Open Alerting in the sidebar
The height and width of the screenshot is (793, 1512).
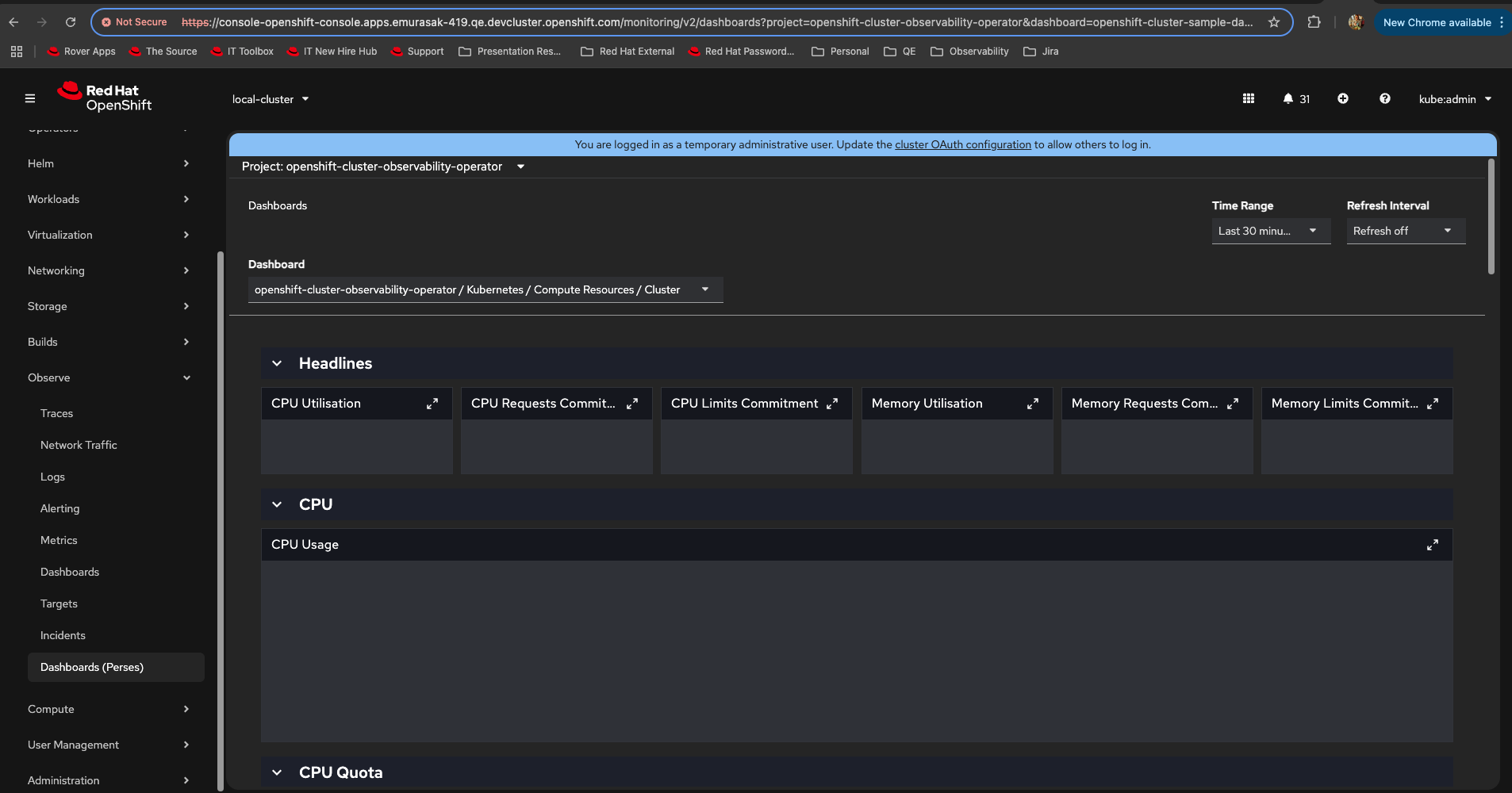(x=59, y=508)
